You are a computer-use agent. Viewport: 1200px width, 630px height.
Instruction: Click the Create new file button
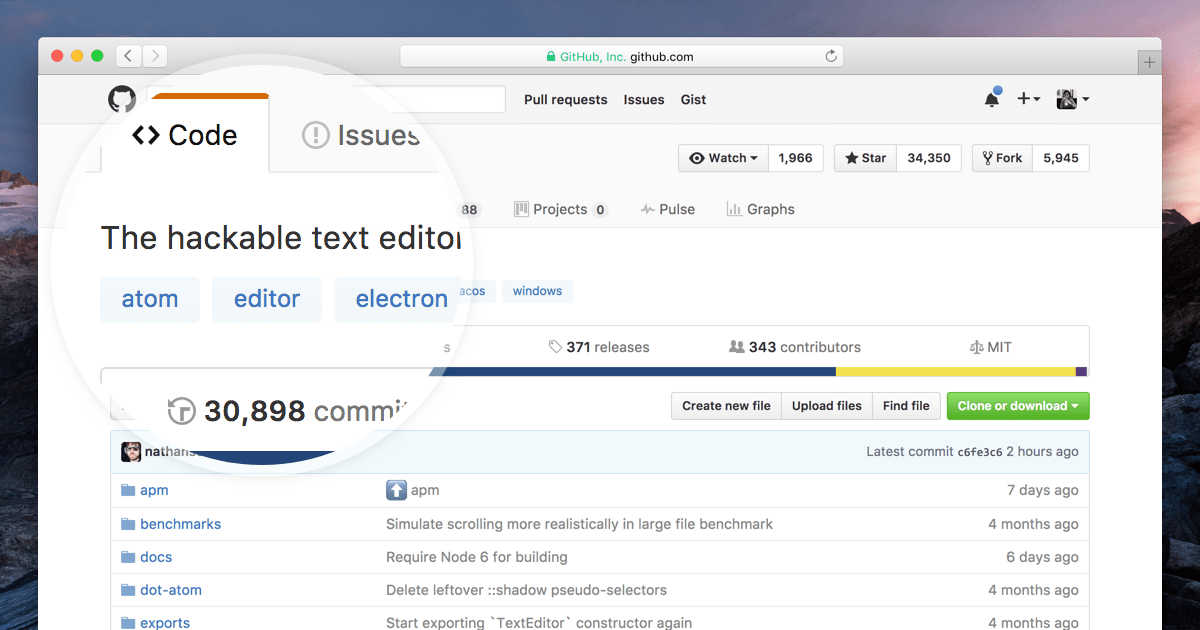point(725,406)
